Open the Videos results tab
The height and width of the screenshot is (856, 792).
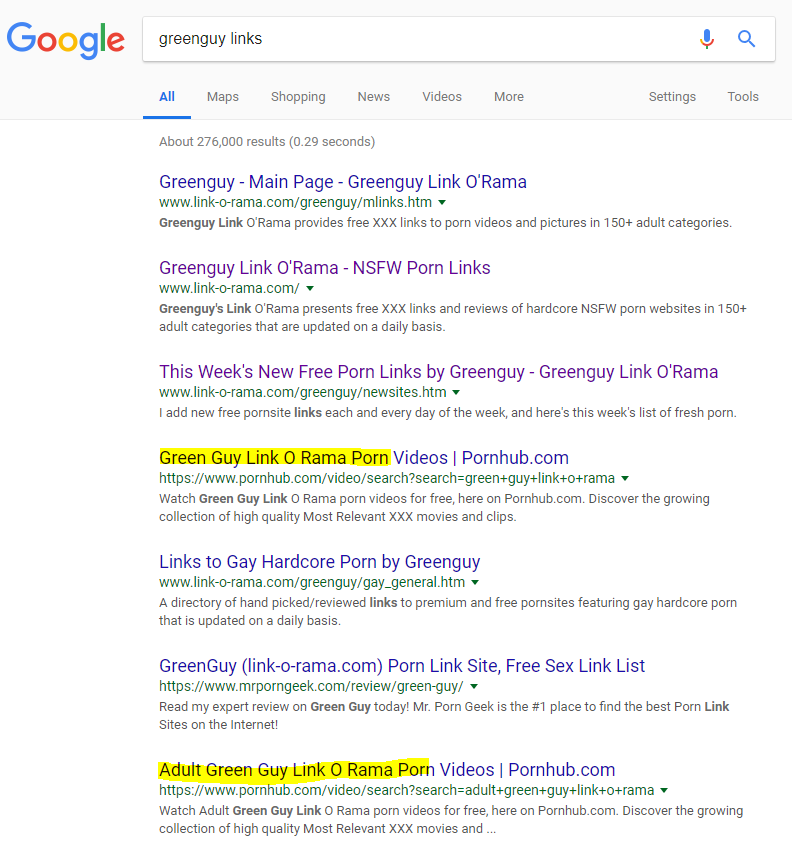[x=442, y=97]
